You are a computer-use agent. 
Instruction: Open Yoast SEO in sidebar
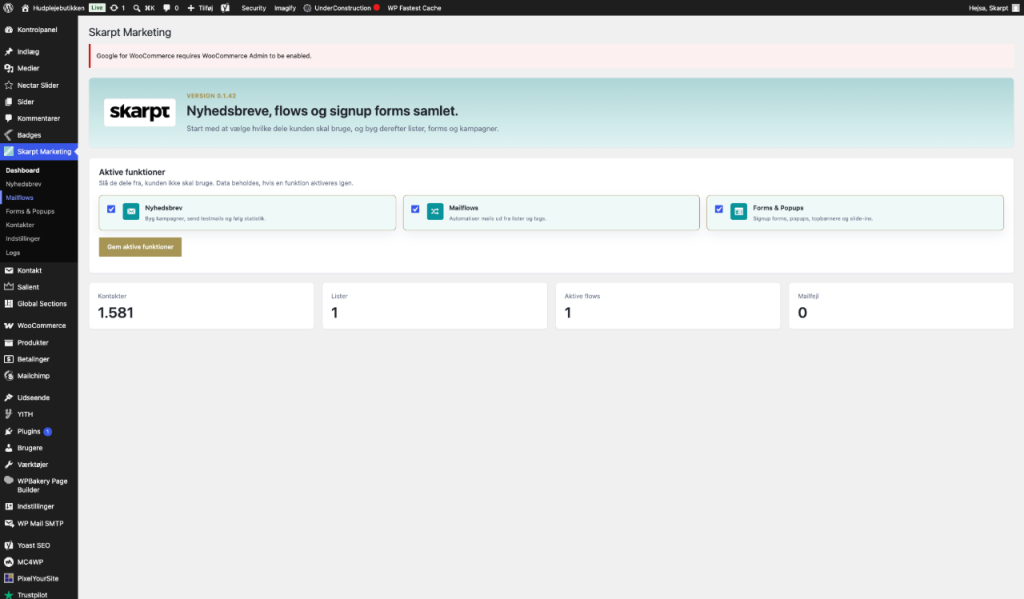coord(39,545)
